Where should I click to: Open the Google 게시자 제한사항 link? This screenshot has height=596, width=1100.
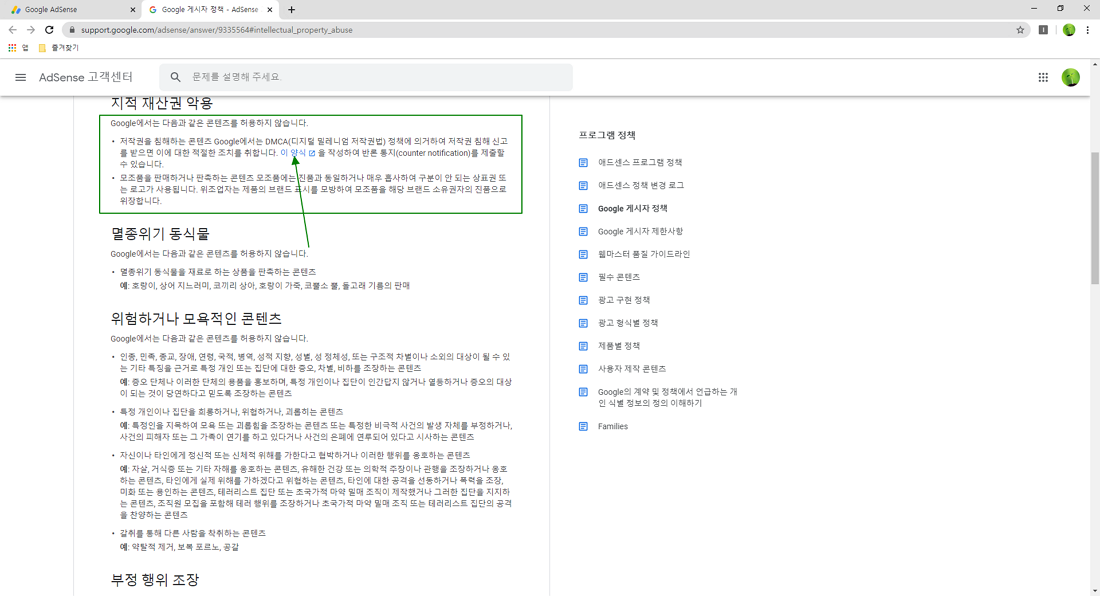(x=640, y=231)
